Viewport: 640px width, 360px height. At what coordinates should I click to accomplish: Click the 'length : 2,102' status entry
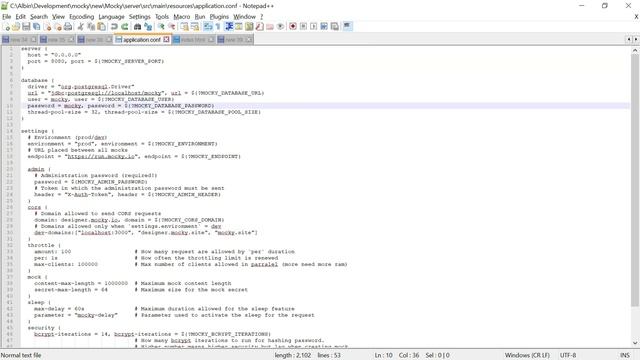[x=293, y=356]
